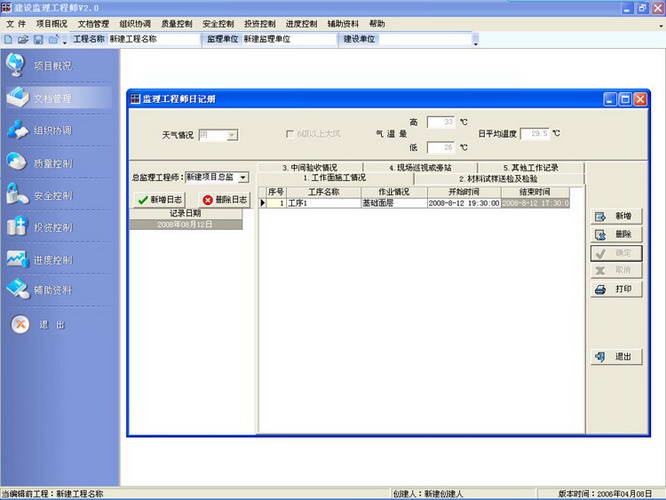Open the 总监理工程师 dropdown

(x=243, y=177)
